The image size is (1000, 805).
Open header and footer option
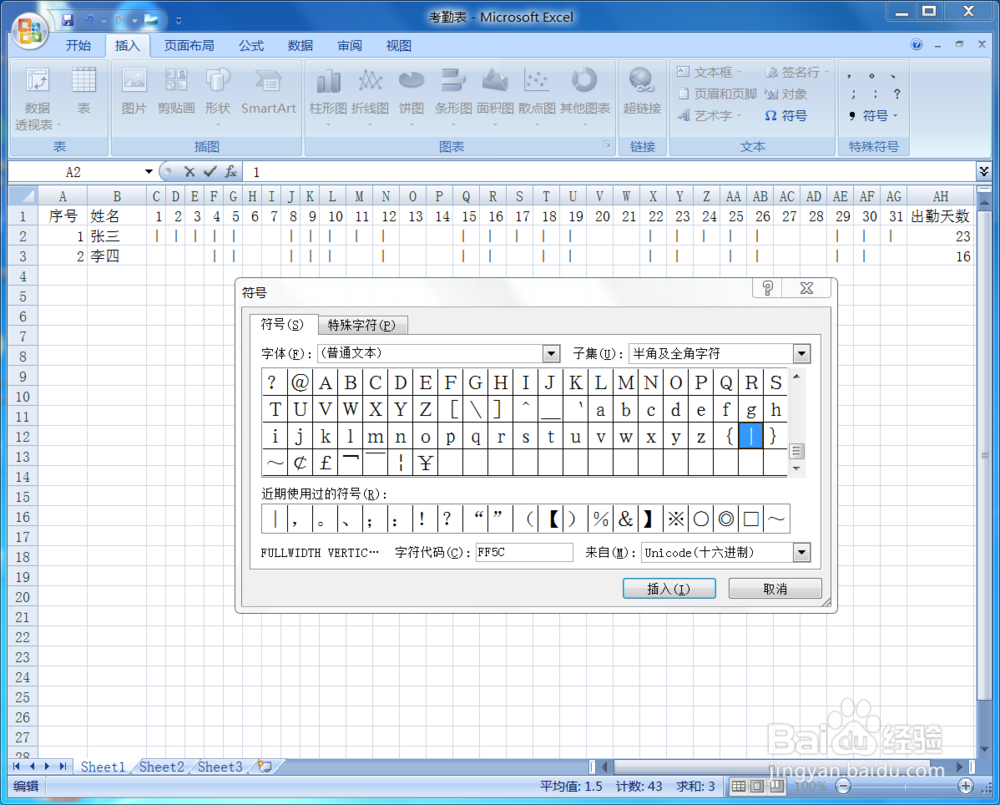pyautogui.click(x=716, y=94)
